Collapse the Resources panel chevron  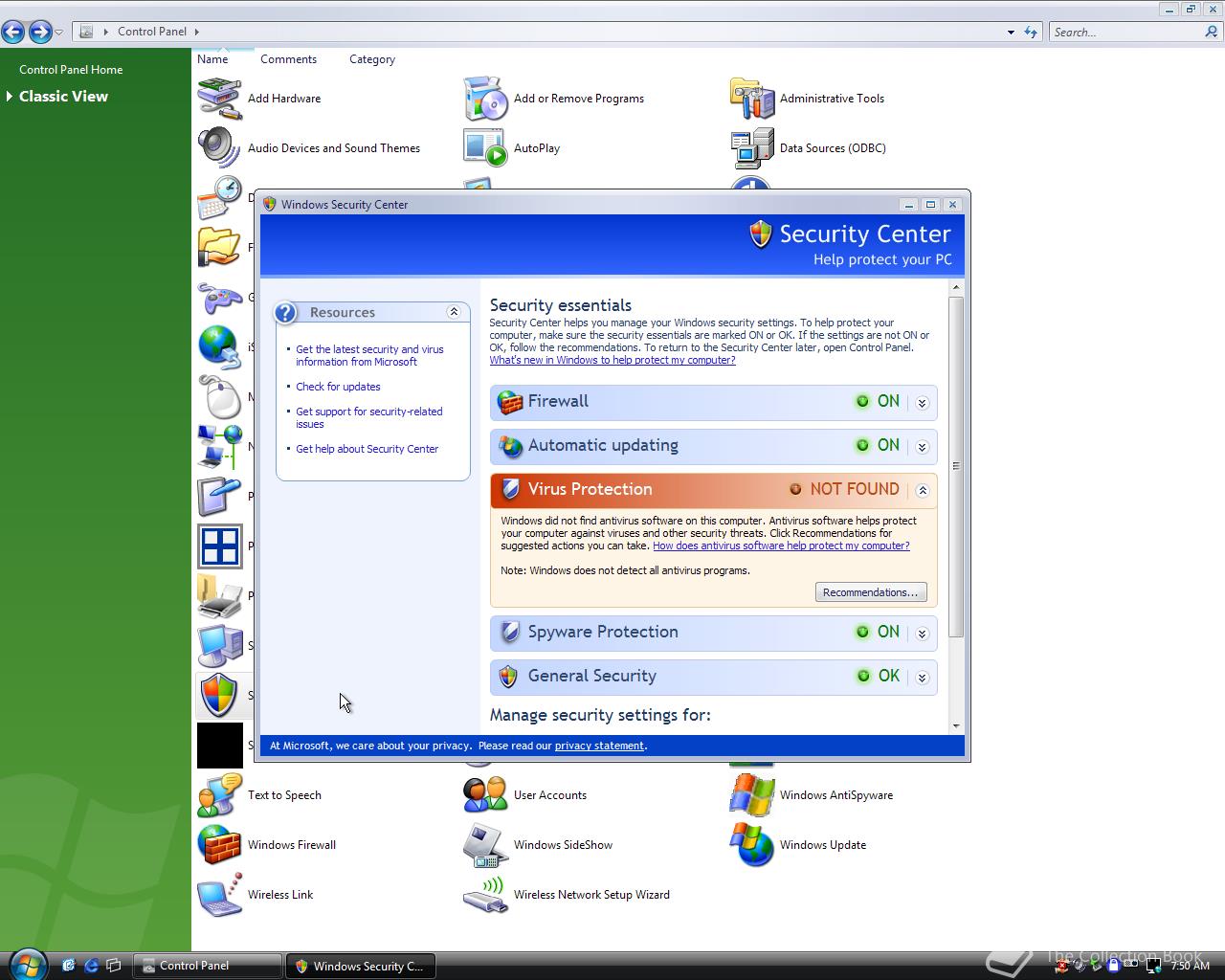click(x=454, y=312)
